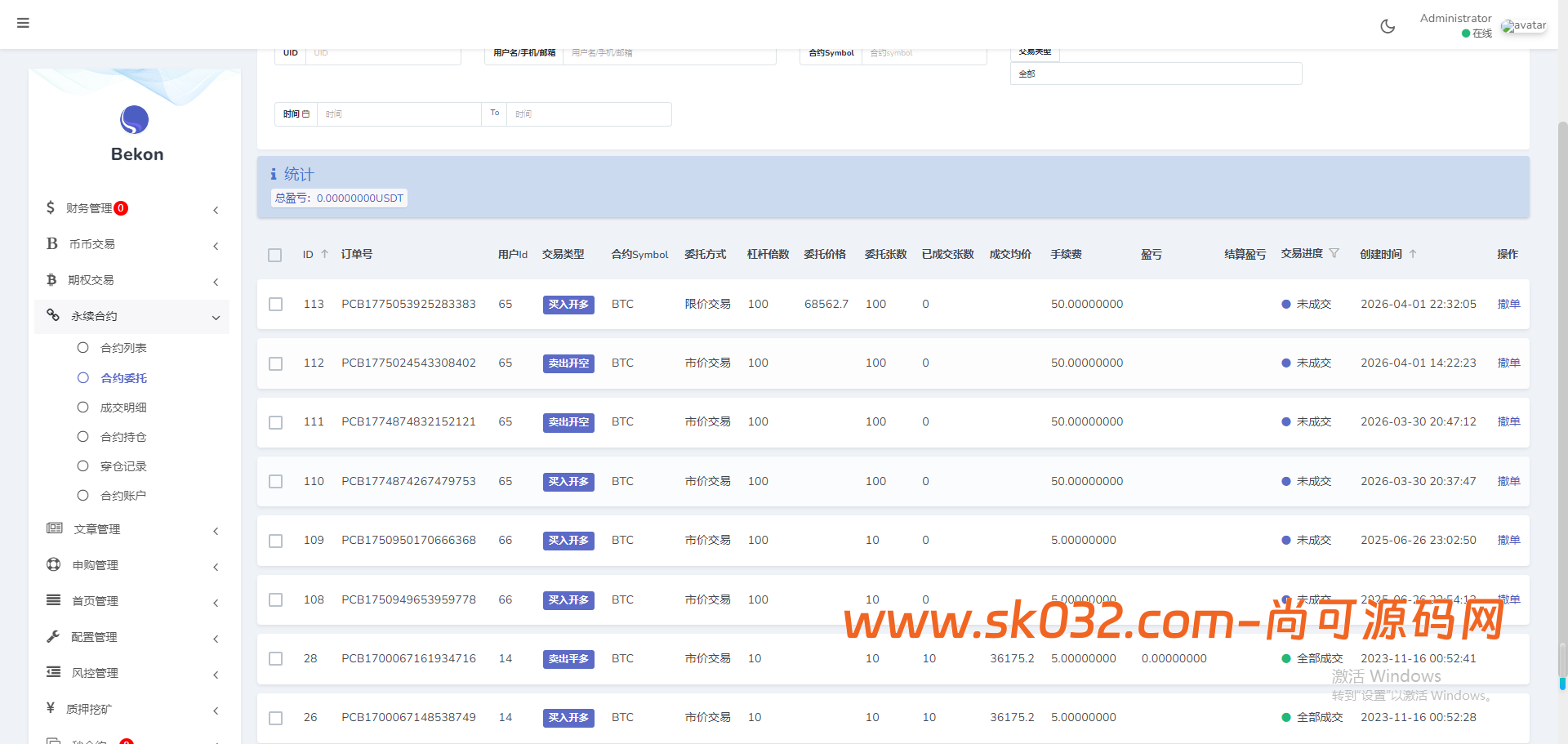Open the 成交明细 menu item
The width and height of the screenshot is (1568, 744).
point(122,407)
